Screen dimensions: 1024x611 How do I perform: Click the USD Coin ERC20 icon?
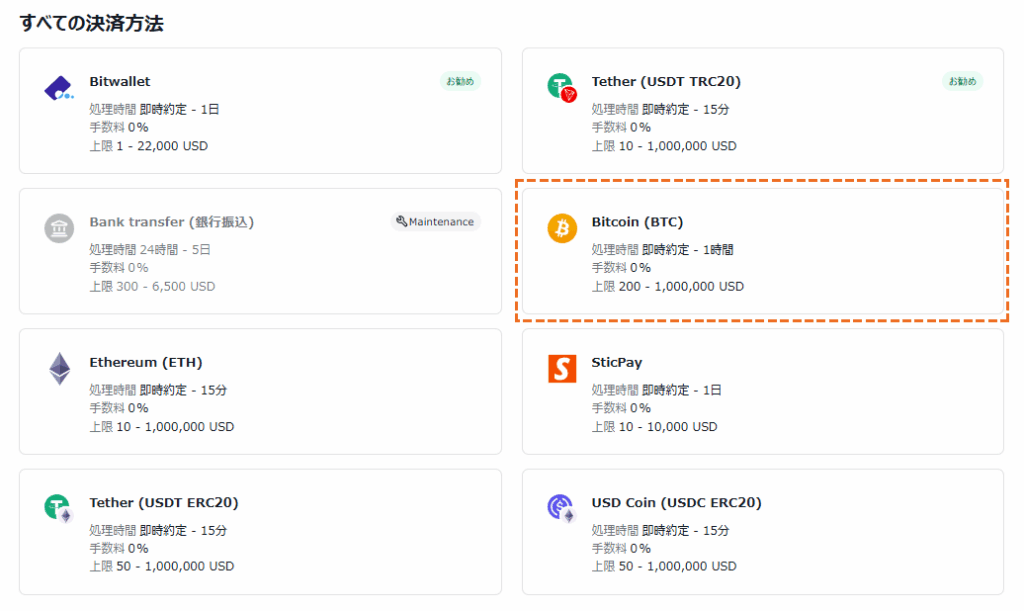click(561, 509)
